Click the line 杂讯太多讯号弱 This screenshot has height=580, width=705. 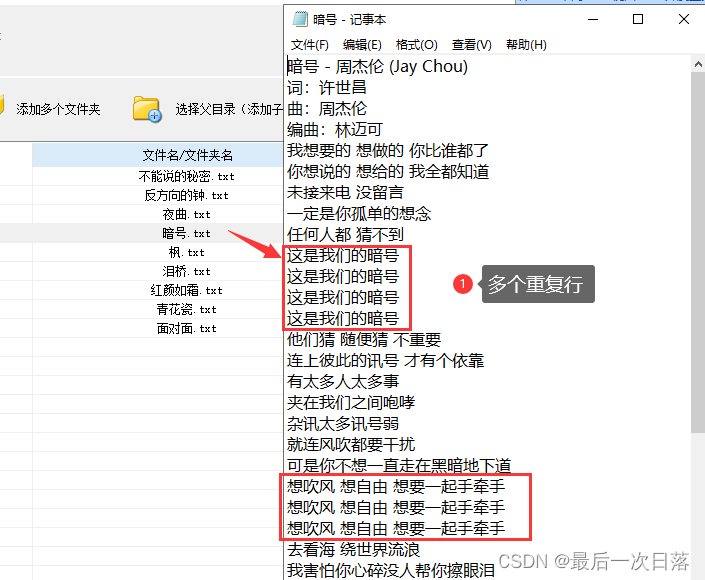(343, 424)
